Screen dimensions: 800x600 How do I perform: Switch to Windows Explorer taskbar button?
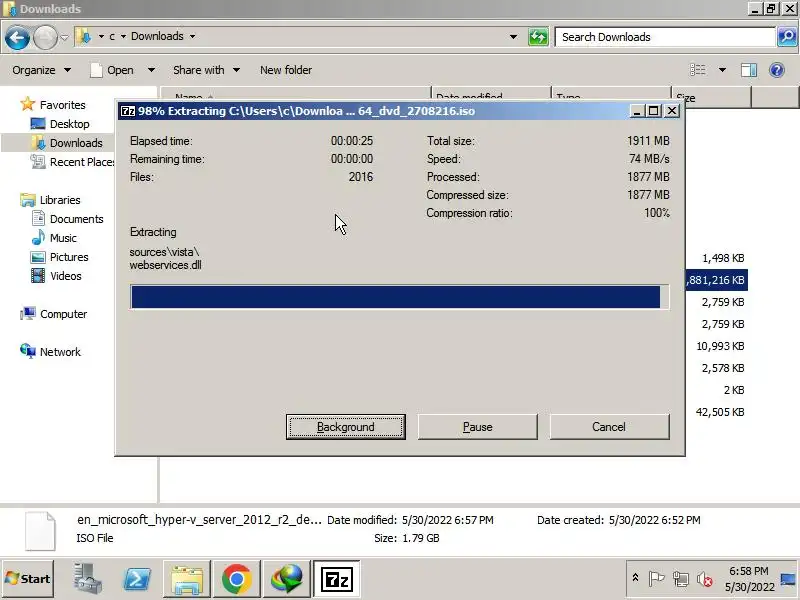[187, 579]
